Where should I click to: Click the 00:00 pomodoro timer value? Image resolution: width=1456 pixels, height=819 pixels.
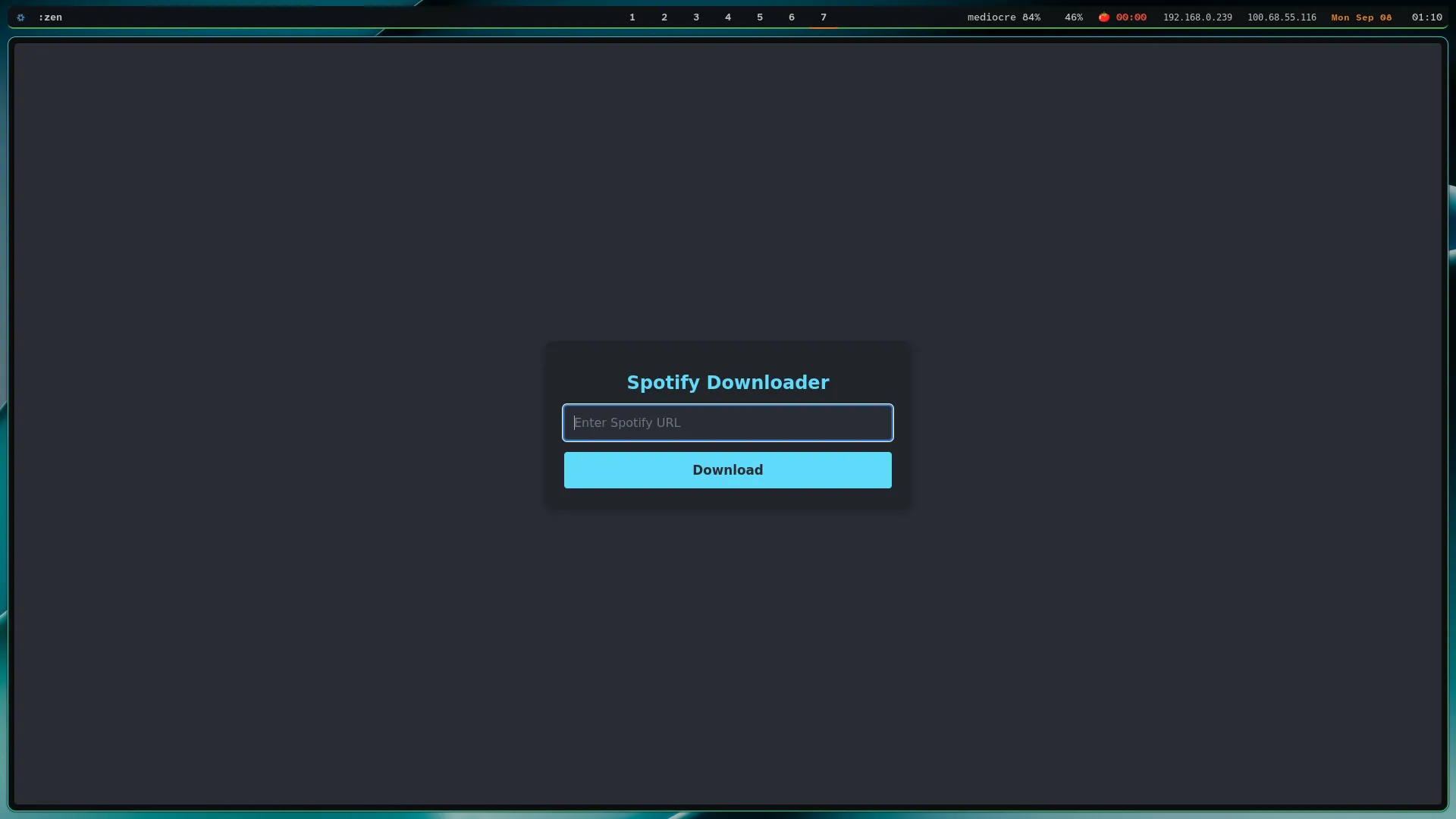(1131, 17)
